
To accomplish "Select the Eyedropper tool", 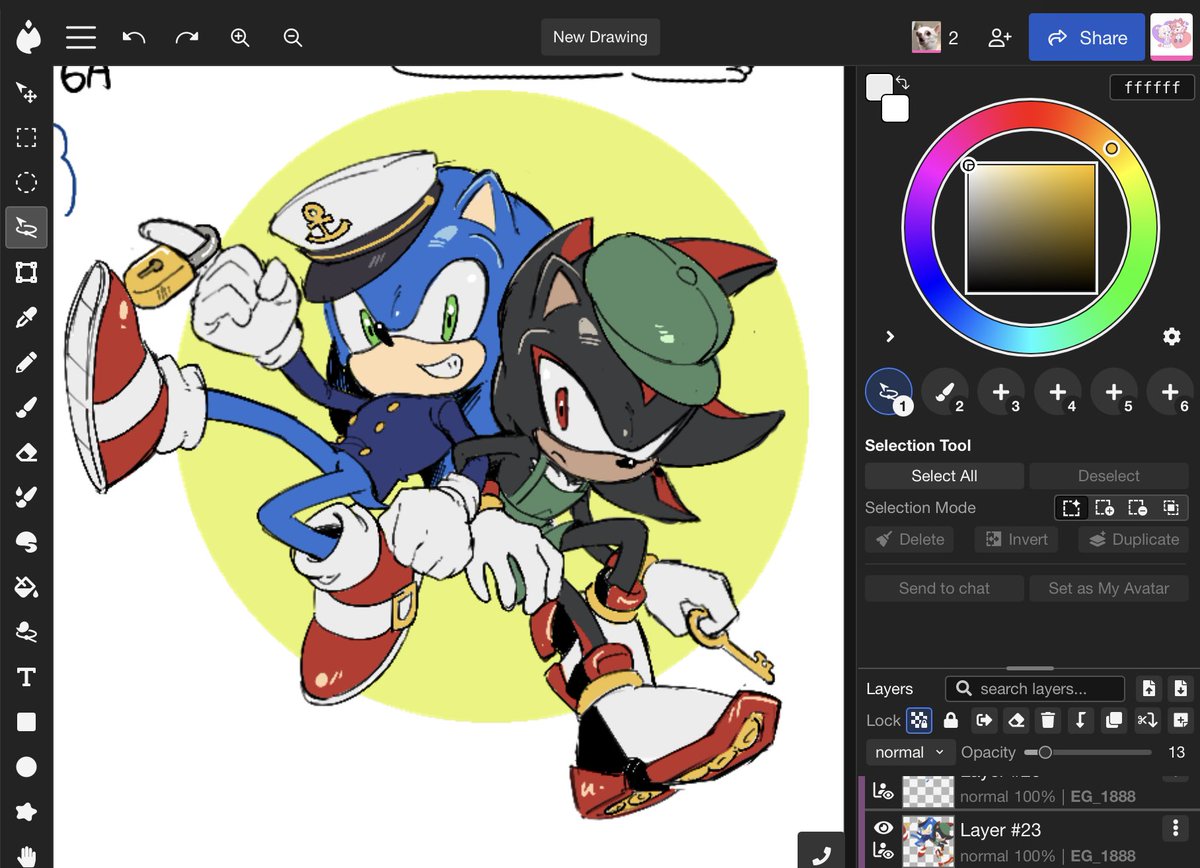I will click(x=26, y=318).
